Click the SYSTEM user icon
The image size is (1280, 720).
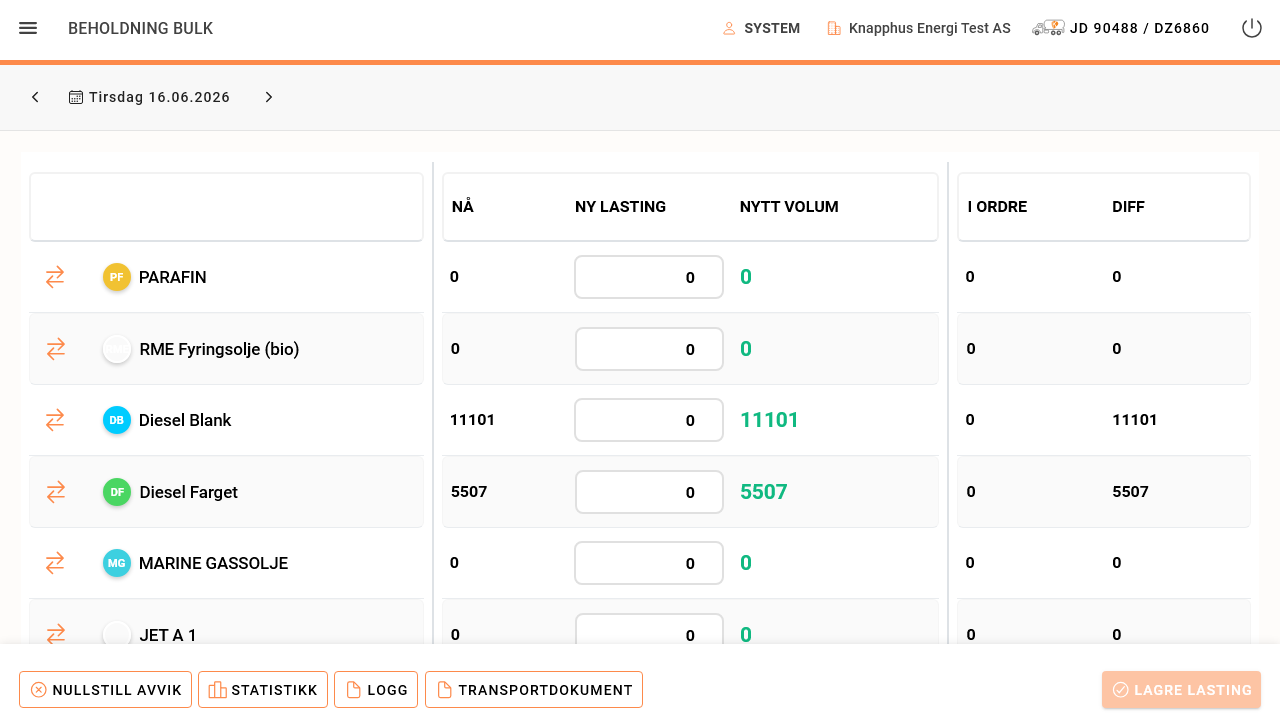(729, 28)
